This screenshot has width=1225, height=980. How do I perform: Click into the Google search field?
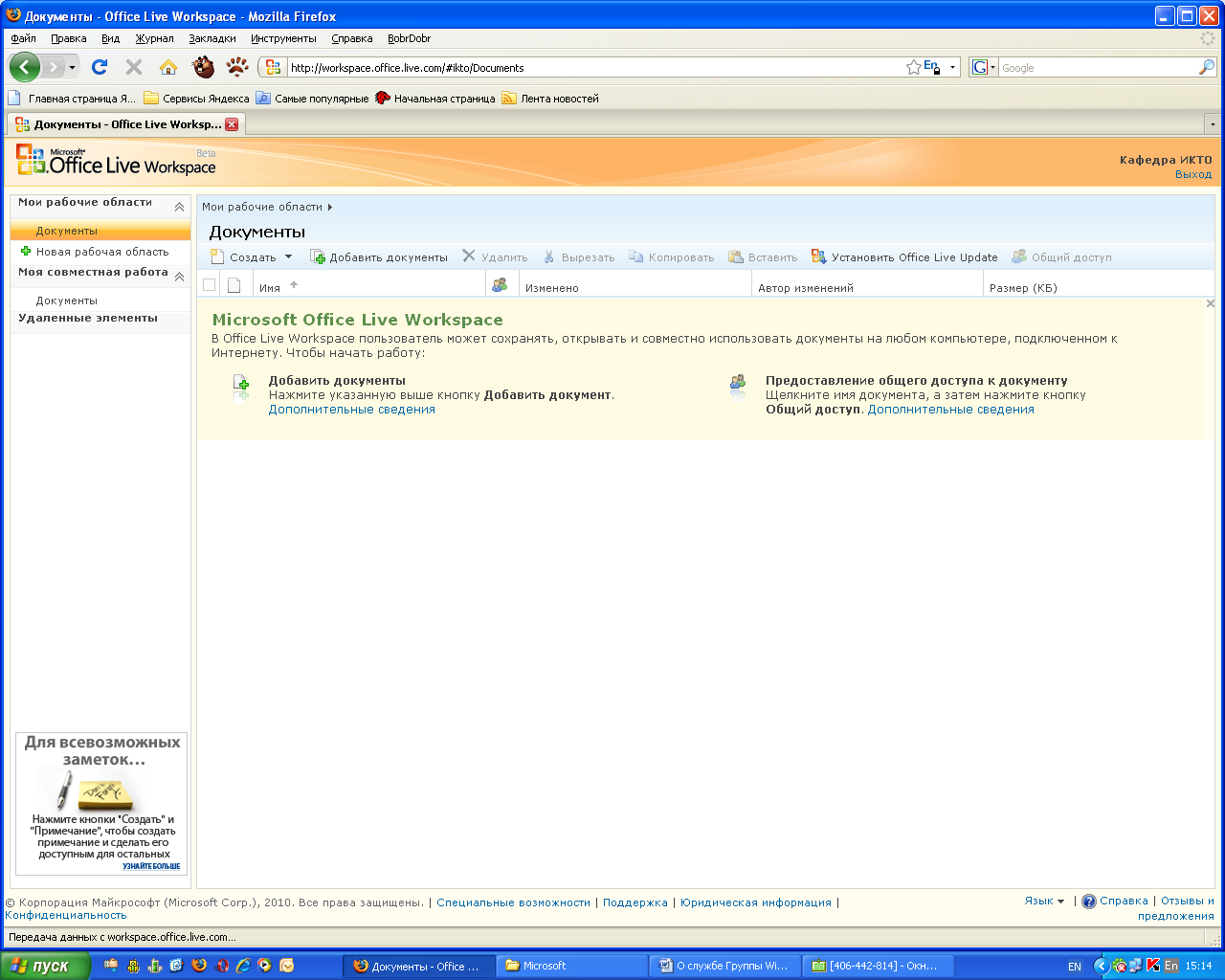click(1097, 67)
